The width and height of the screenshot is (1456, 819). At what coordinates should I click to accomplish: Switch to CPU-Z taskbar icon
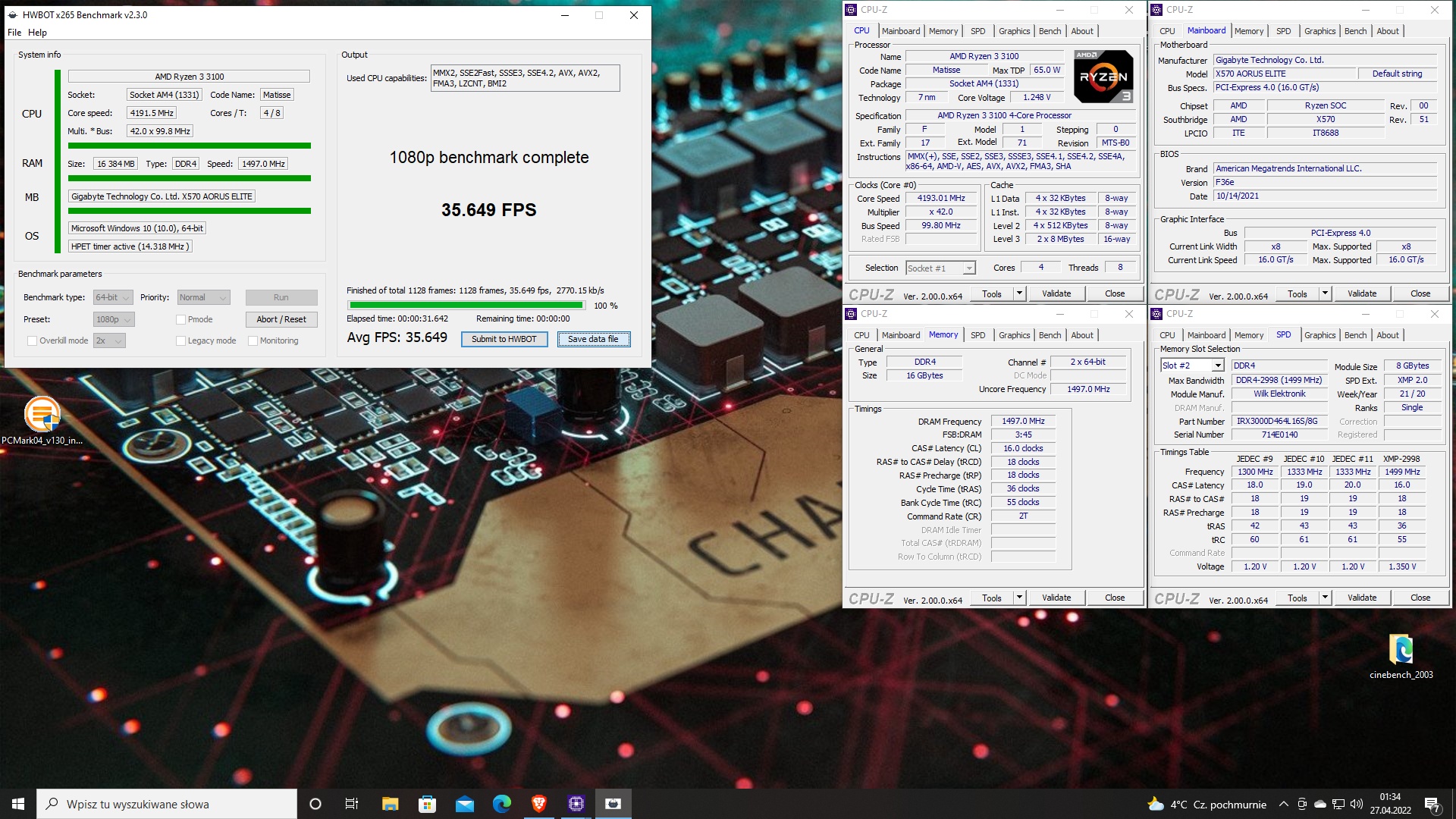[576, 804]
